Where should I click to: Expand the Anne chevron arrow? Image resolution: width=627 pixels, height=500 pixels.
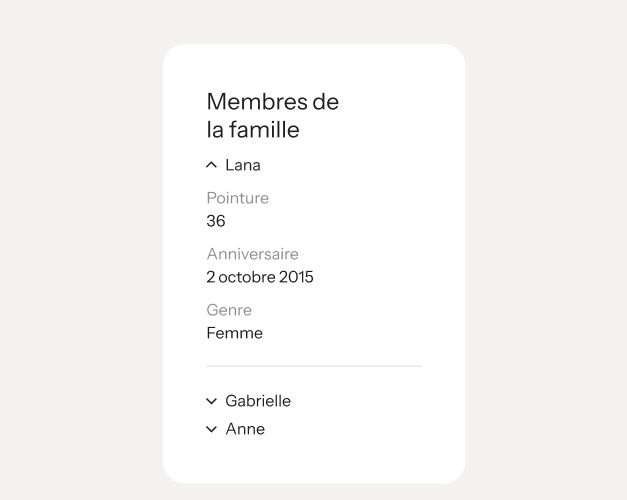[211, 429]
